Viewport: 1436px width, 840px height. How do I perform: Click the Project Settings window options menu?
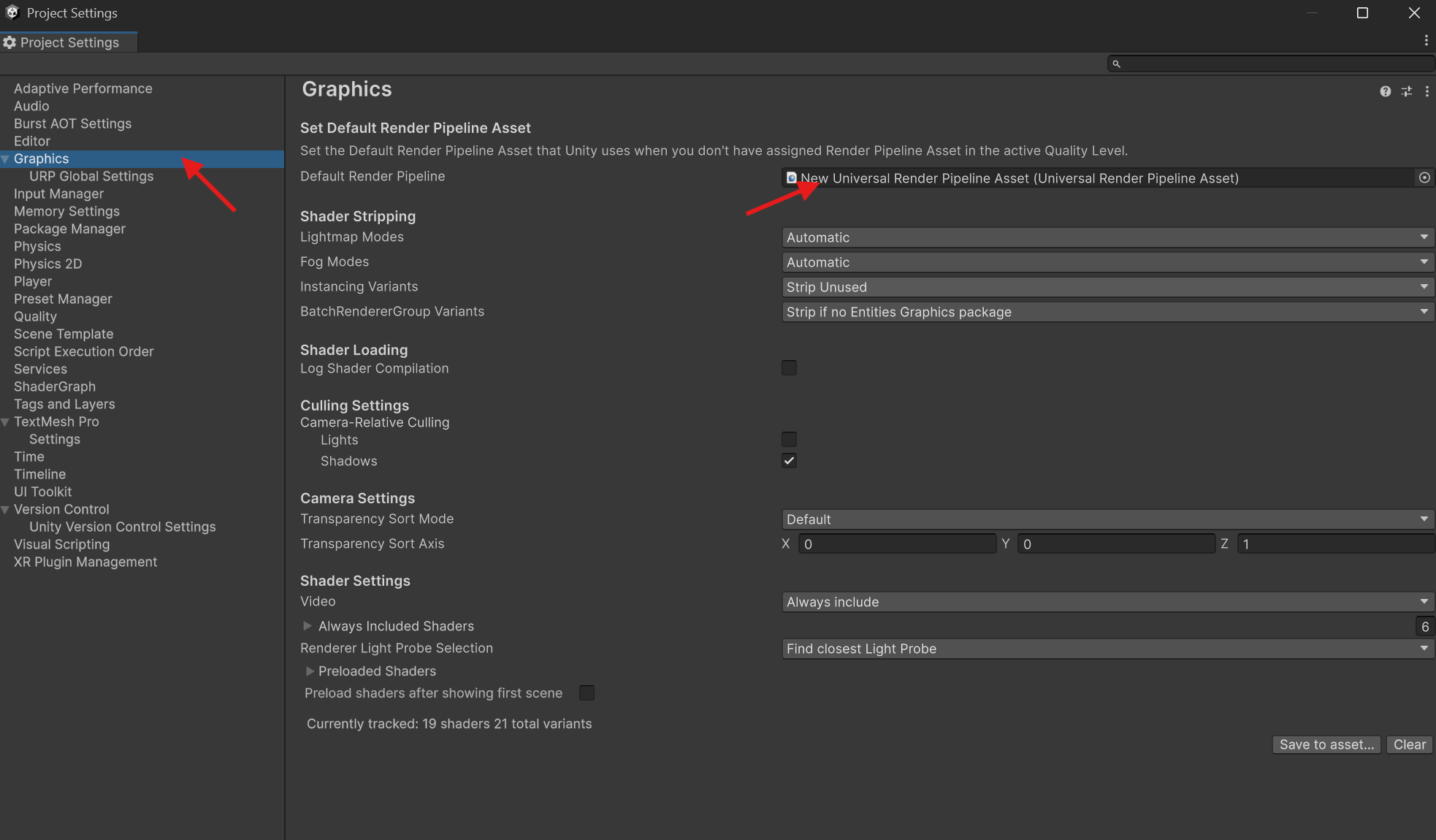[x=1426, y=41]
